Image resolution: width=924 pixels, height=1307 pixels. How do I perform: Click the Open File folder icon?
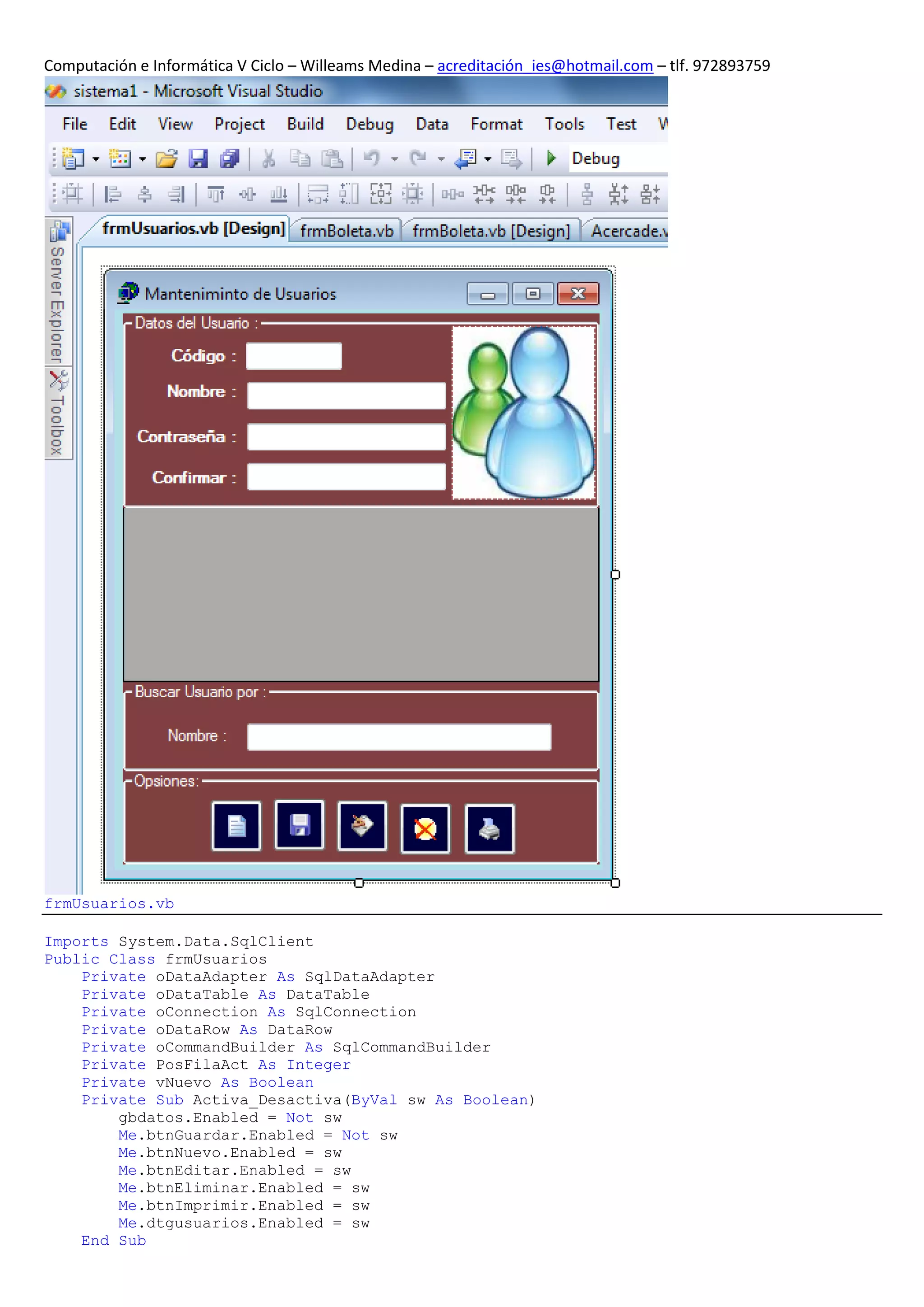[166, 158]
